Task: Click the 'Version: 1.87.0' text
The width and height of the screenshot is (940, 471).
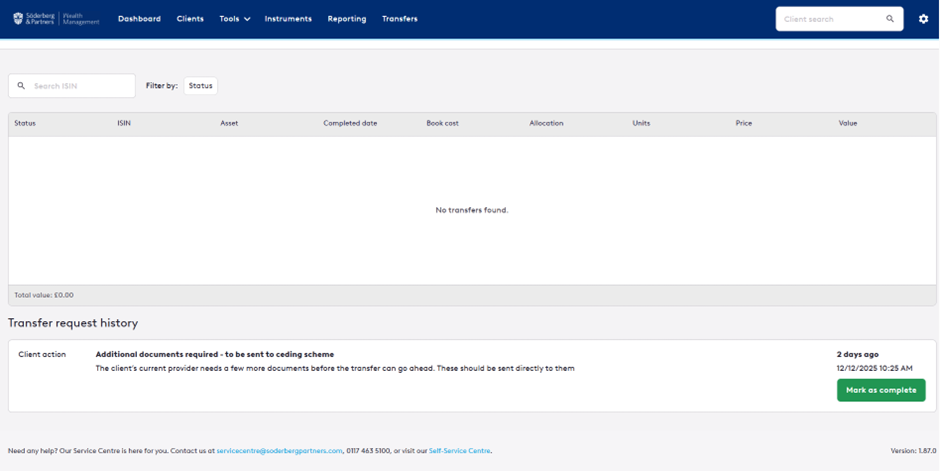Action: [913, 451]
